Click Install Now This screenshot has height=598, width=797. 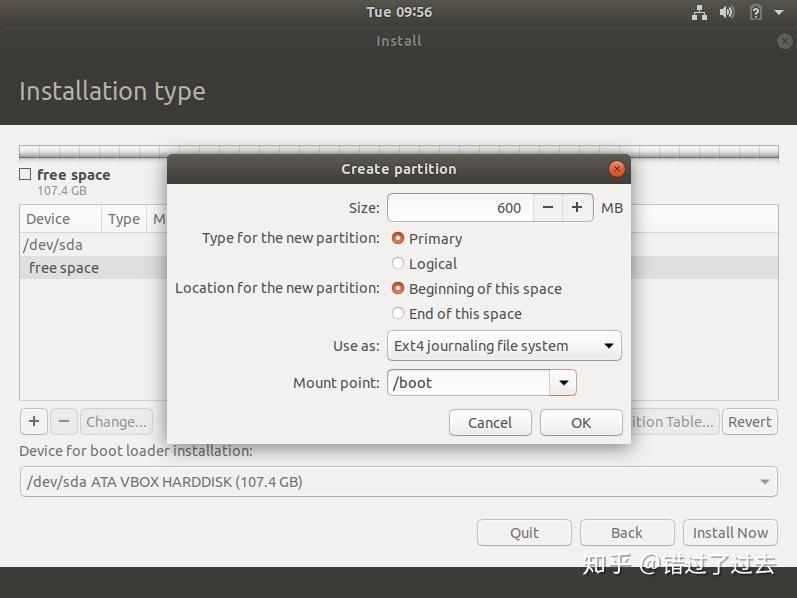pos(730,532)
